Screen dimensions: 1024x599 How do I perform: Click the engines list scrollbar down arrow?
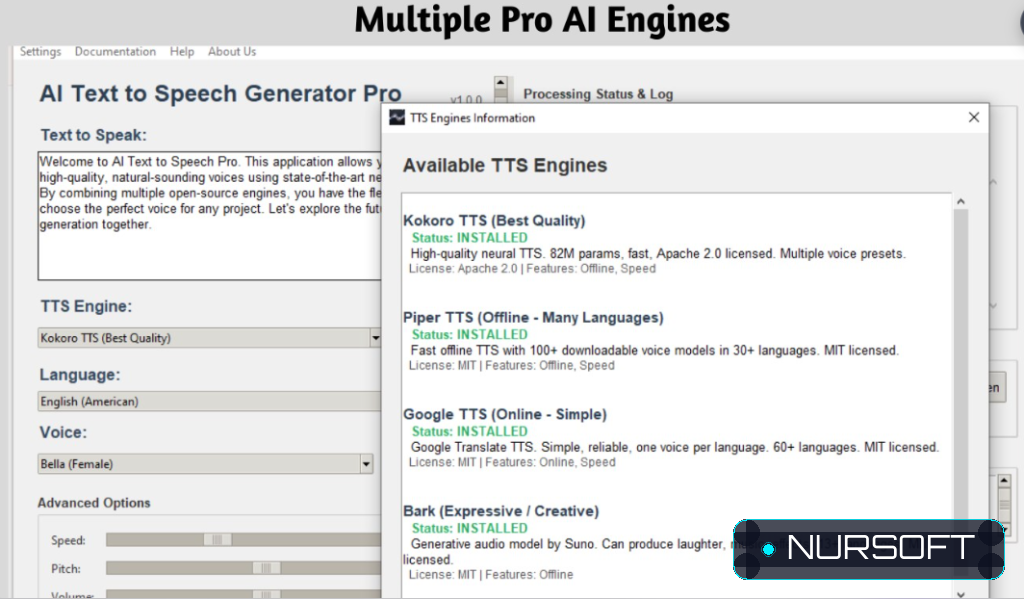point(961,593)
